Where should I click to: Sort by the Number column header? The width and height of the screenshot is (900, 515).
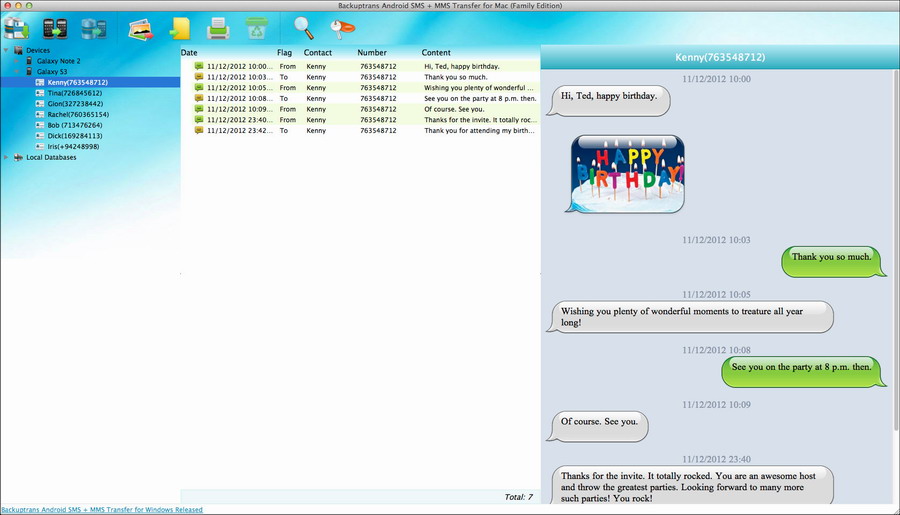(372, 52)
